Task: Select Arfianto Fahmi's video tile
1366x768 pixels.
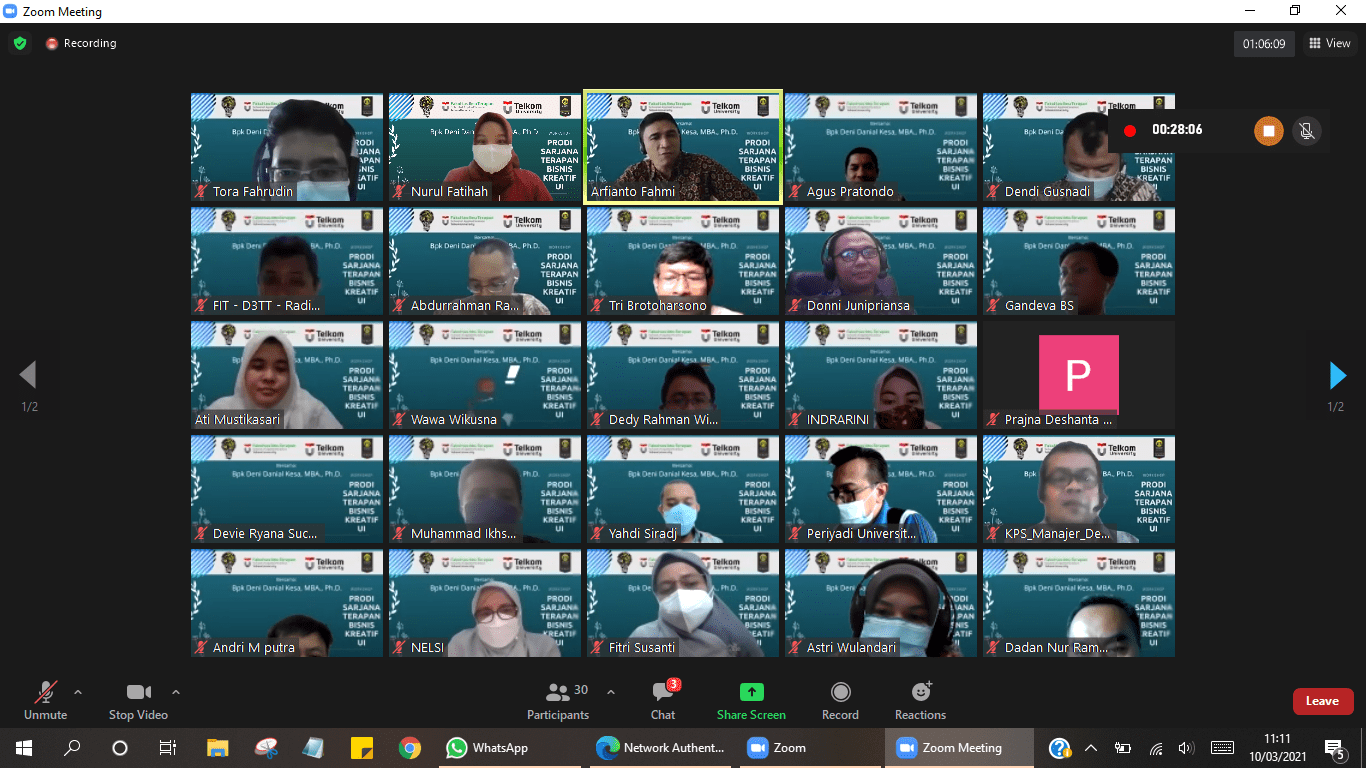Action: 683,148
